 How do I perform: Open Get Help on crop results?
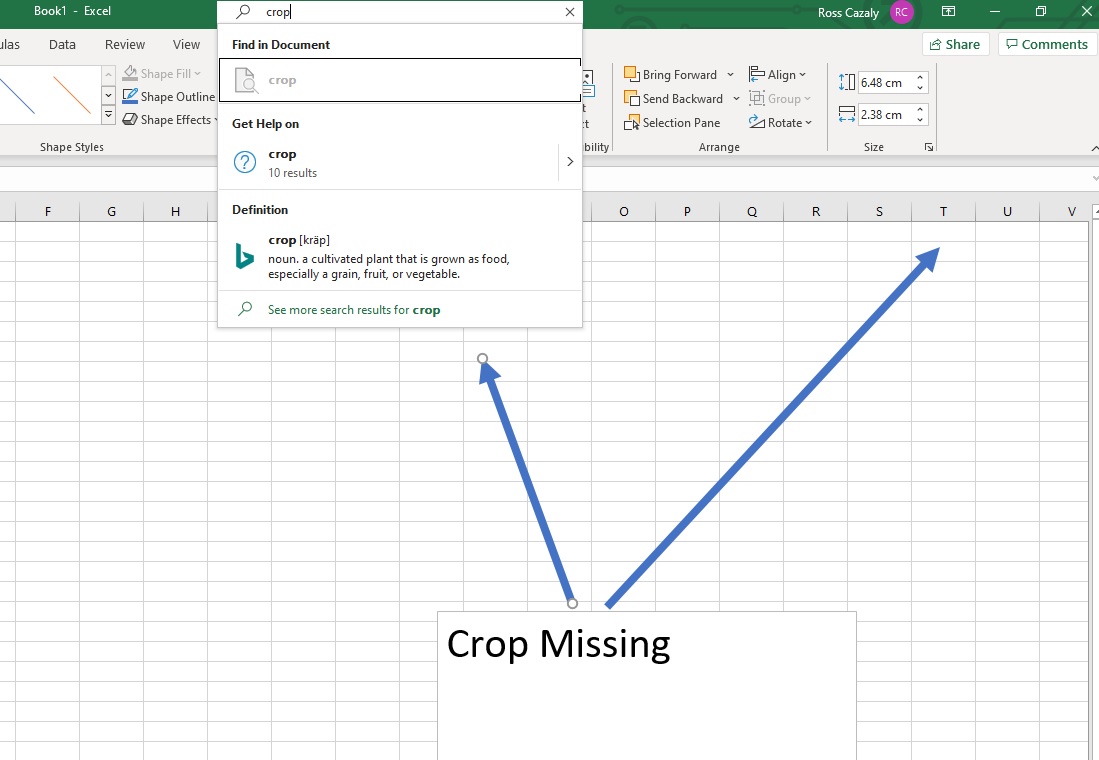[388, 163]
